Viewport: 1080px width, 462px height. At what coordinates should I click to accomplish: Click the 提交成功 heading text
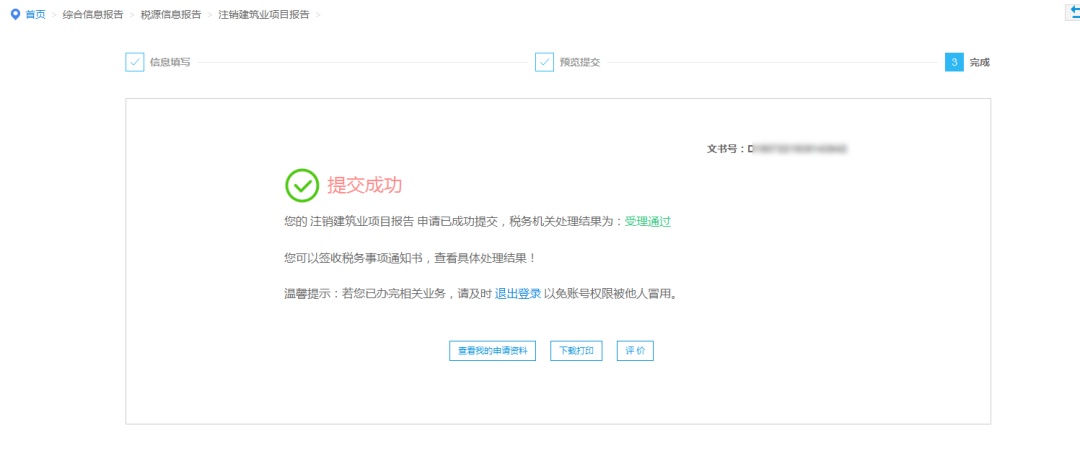click(x=365, y=185)
